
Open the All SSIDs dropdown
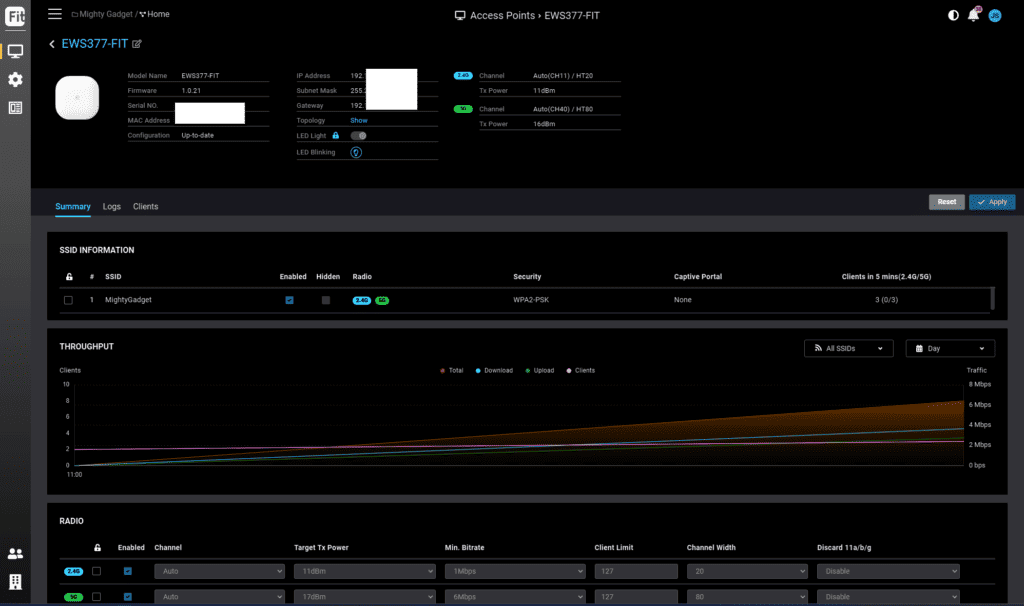click(x=848, y=348)
